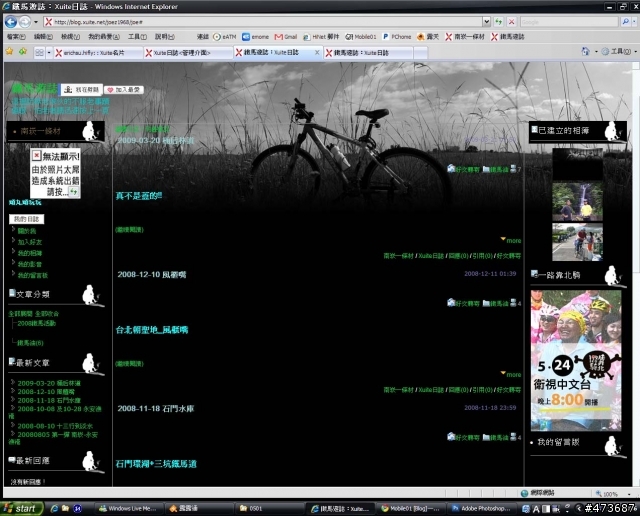Open the command bar 工具 dropdown
This screenshot has height=516, width=640.
pyautogui.click(x=619, y=51)
